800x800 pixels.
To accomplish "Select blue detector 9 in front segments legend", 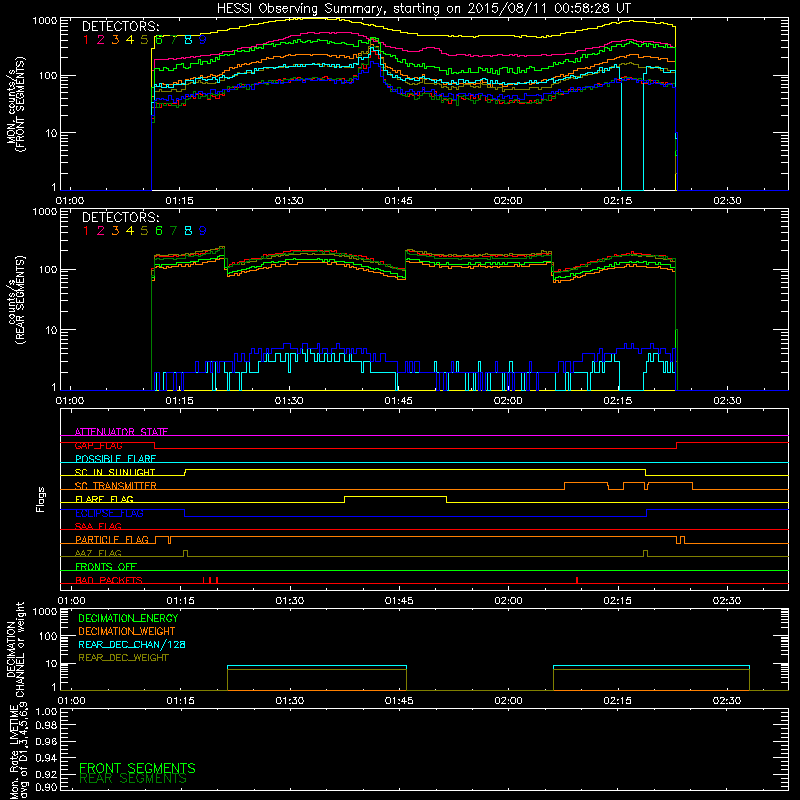I will pyautogui.click(x=203, y=40).
